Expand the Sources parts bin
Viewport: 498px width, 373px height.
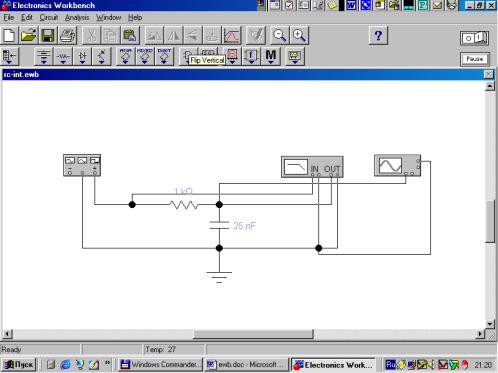click(x=44, y=56)
